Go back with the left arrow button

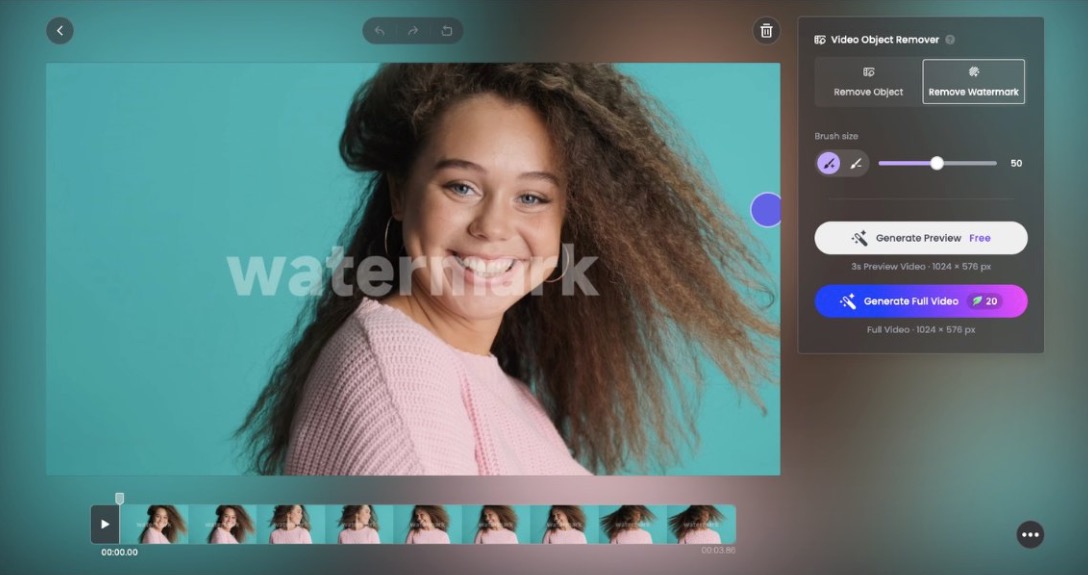click(x=60, y=31)
